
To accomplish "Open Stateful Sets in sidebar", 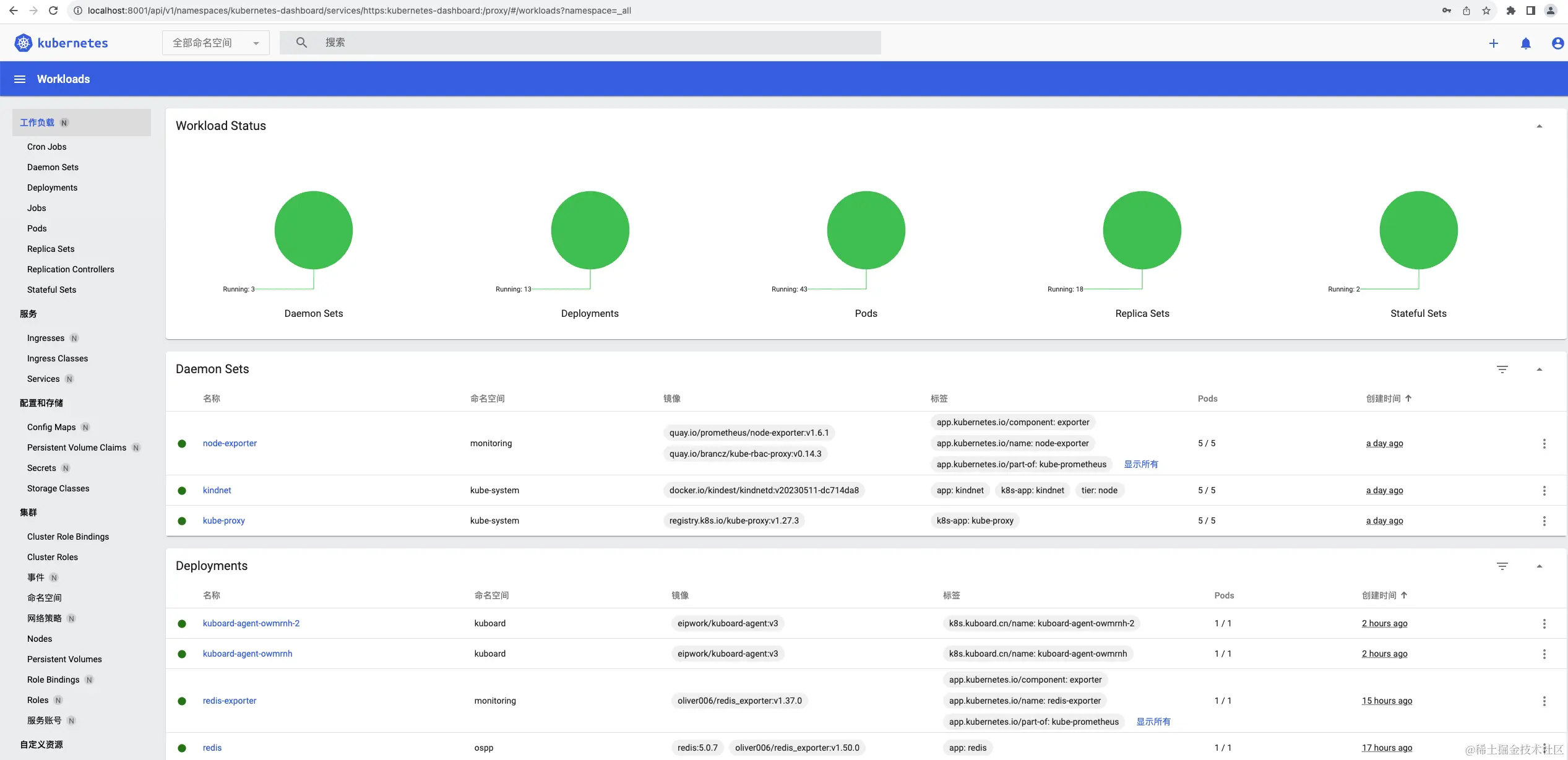I will point(51,290).
